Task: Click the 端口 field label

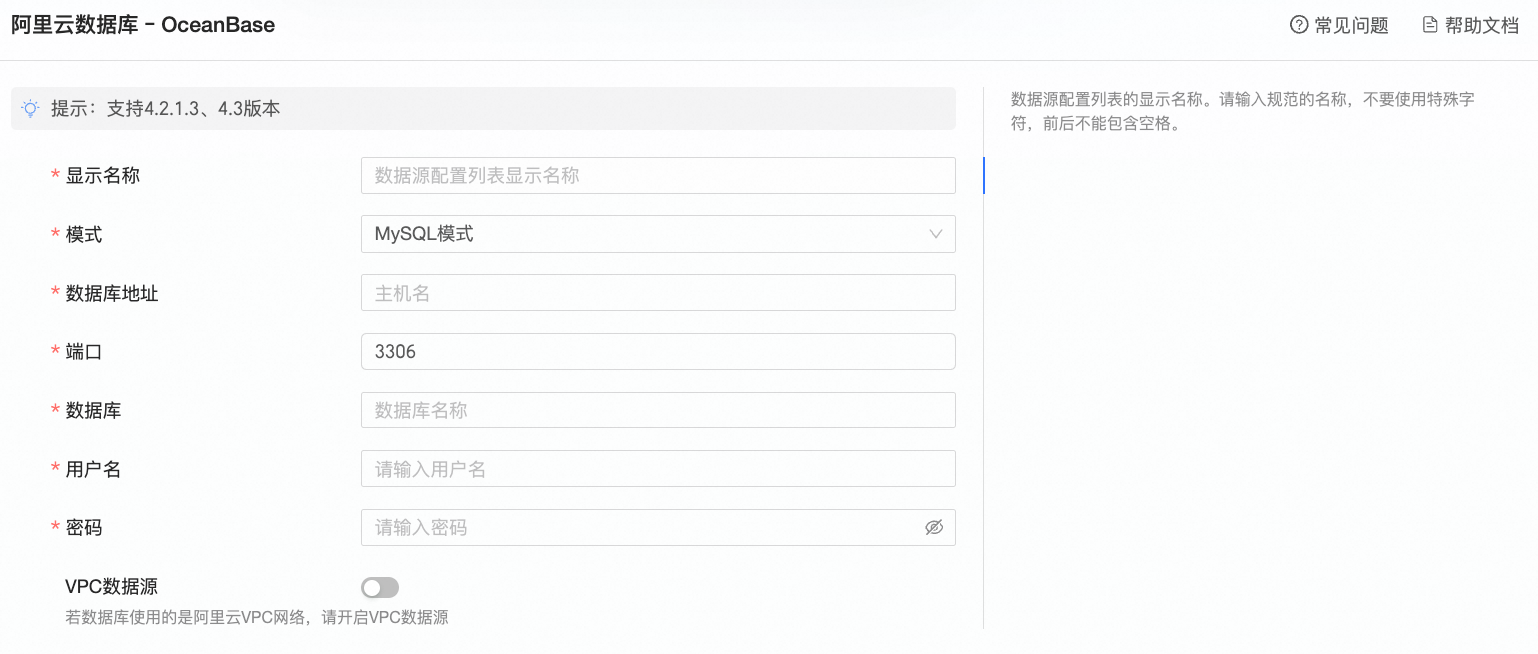Action: click(x=84, y=351)
